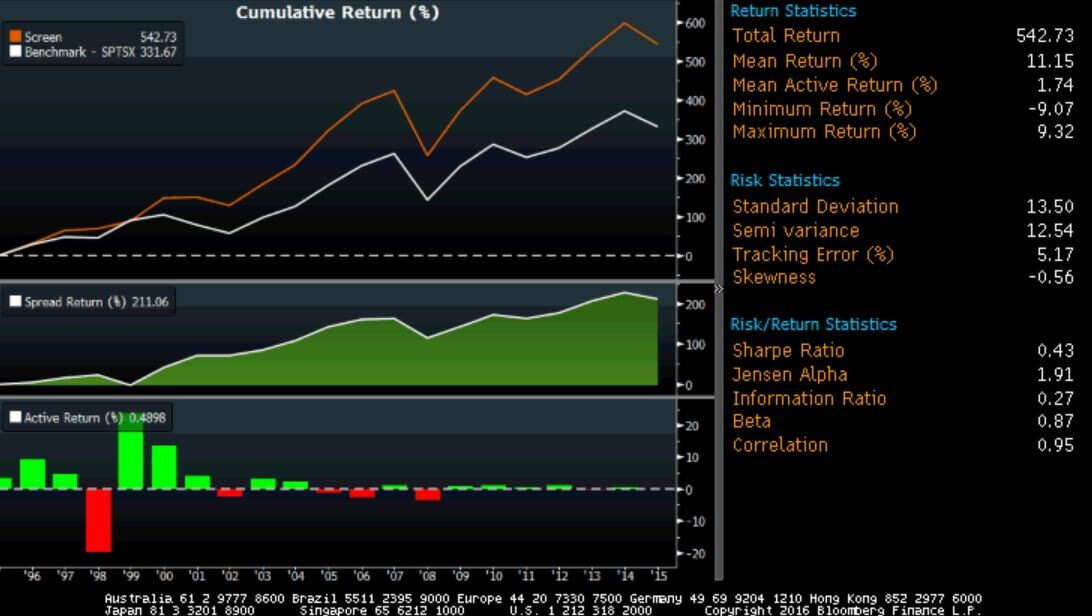
Task: Click the Correlation value 0.95
Action: 1055,445
